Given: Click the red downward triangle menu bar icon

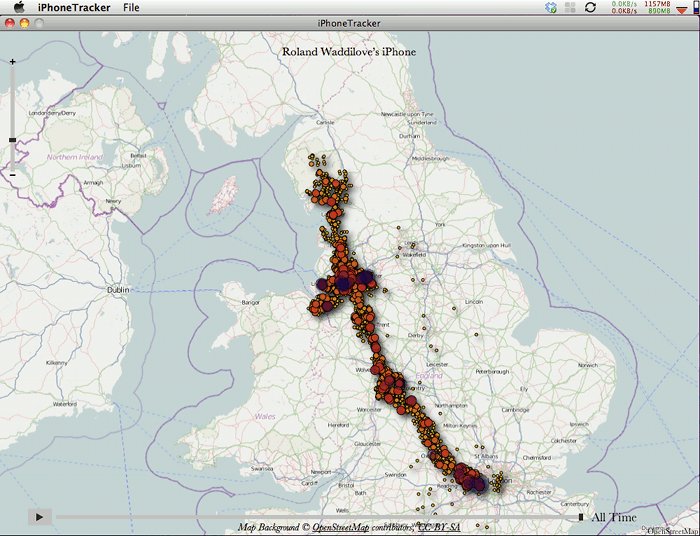Looking at the screenshot, I should (x=682, y=7).
